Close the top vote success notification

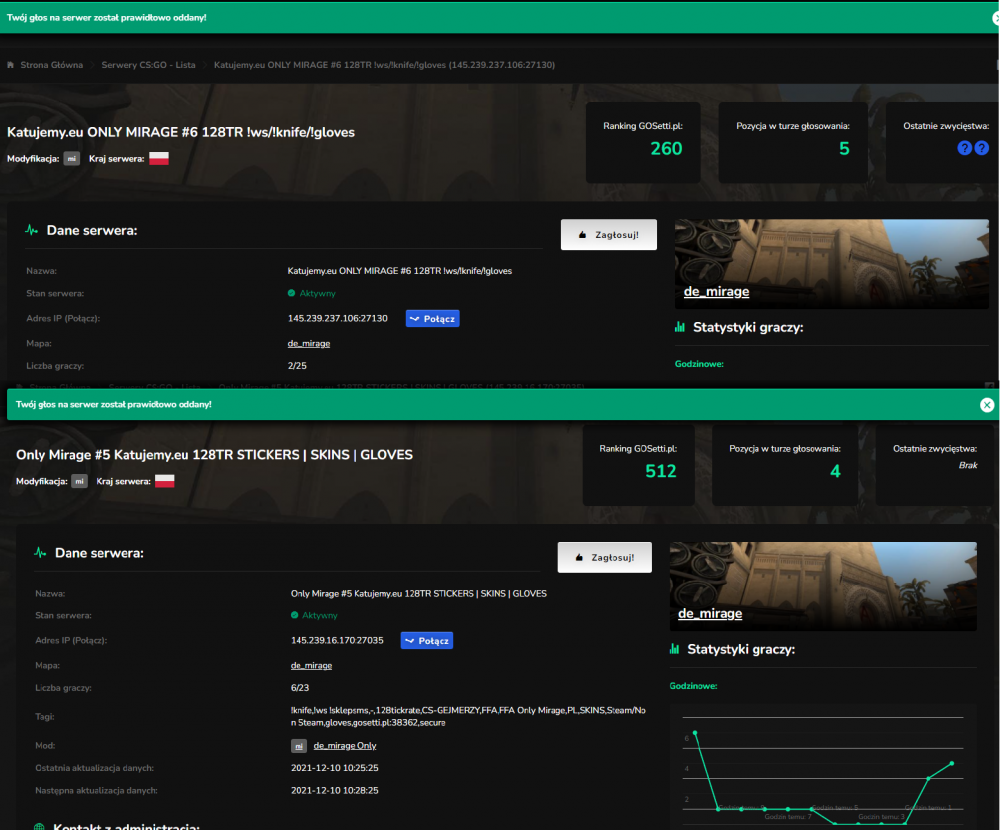[996, 19]
